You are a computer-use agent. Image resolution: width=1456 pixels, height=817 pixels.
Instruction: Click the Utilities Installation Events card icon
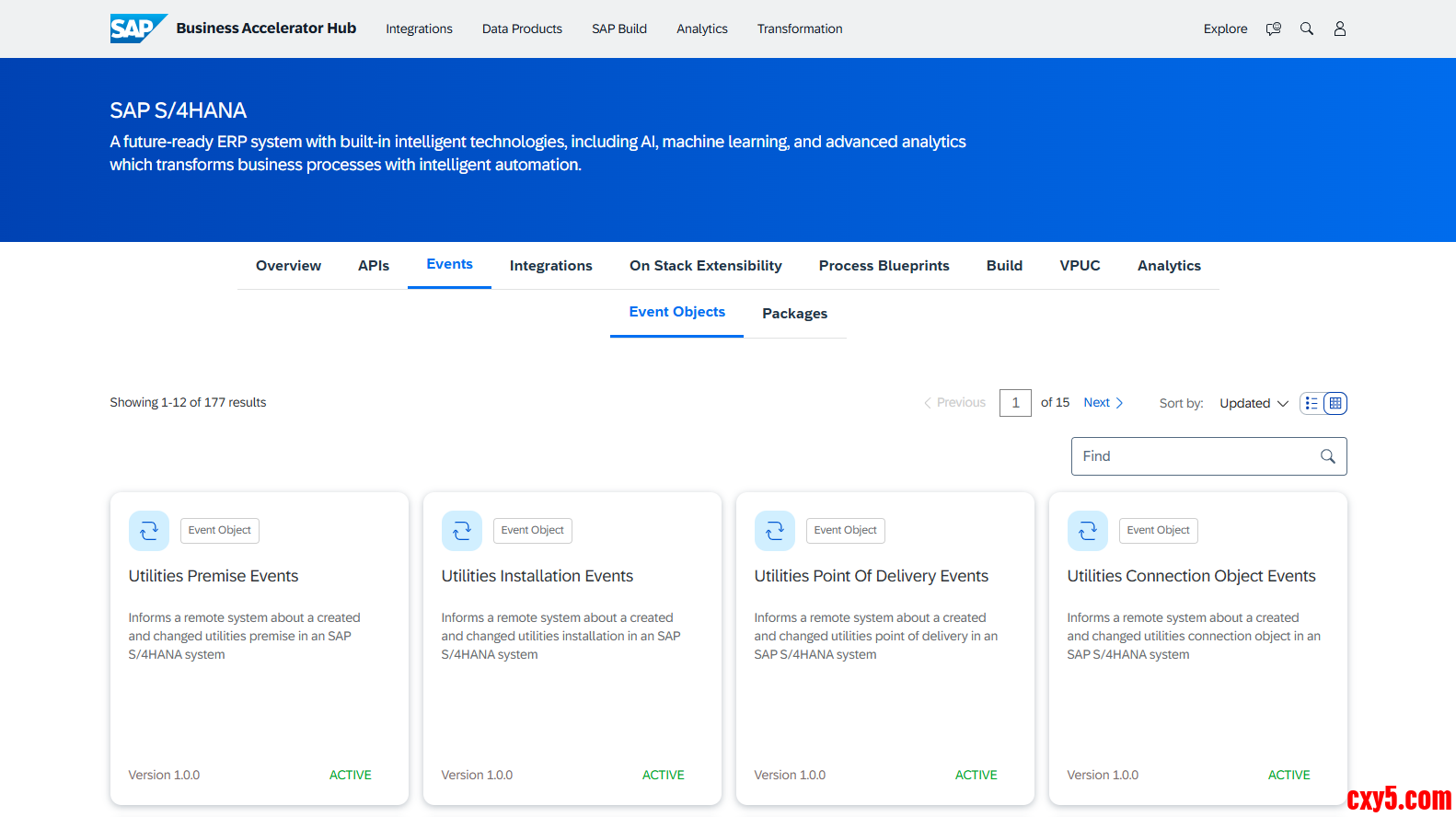pyautogui.click(x=461, y=531)
